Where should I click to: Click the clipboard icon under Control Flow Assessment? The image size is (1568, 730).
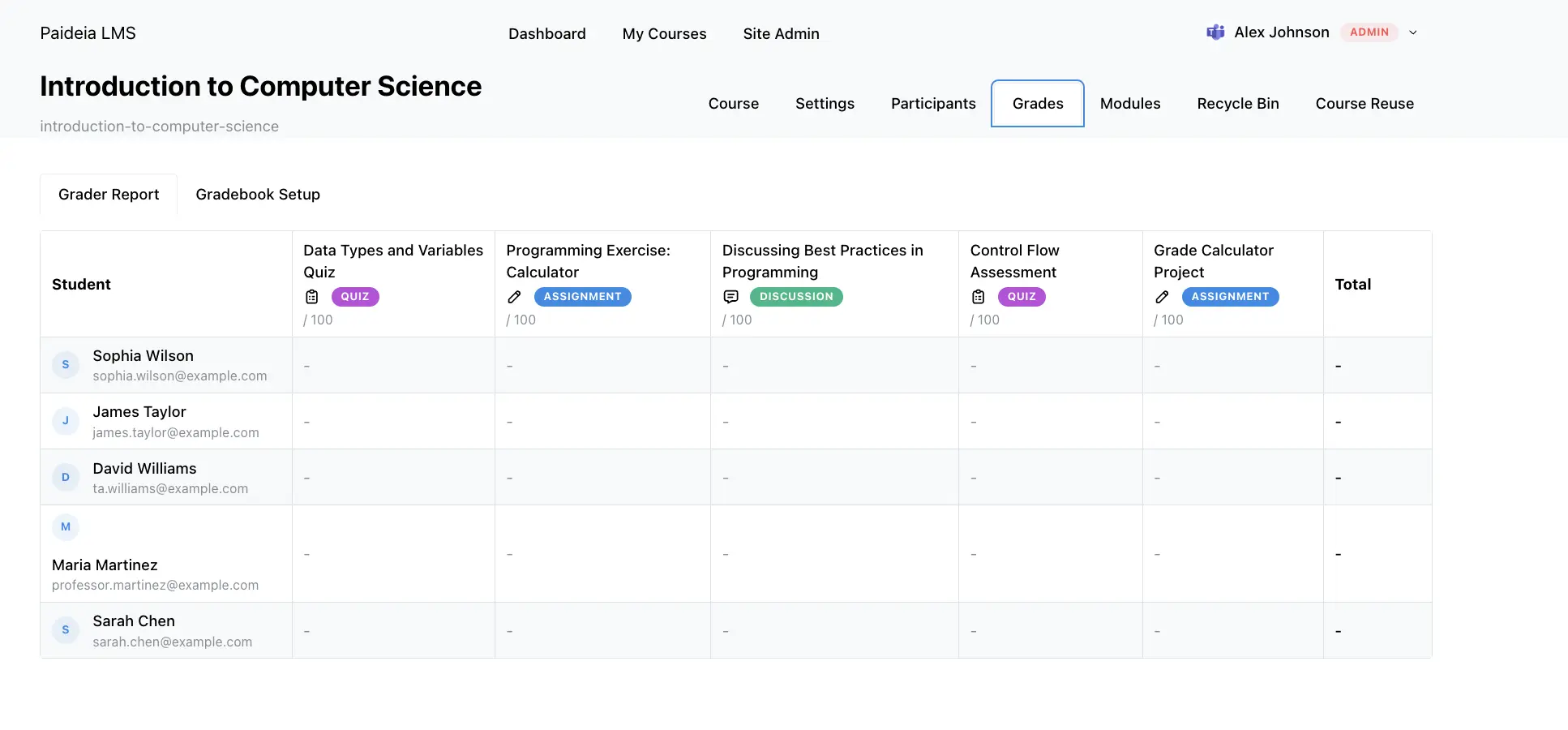click(x=979, y=297)
